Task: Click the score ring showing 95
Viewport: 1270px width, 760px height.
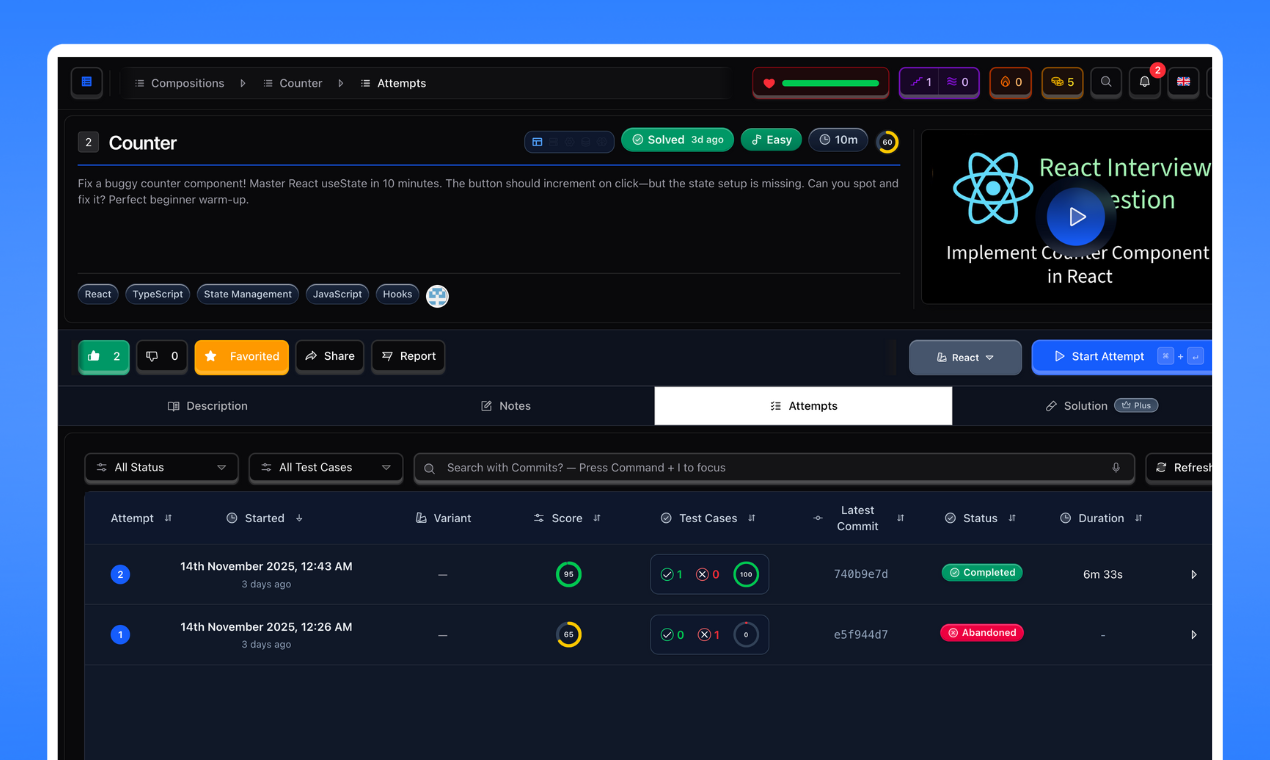Action: click(x=568, y=574)
